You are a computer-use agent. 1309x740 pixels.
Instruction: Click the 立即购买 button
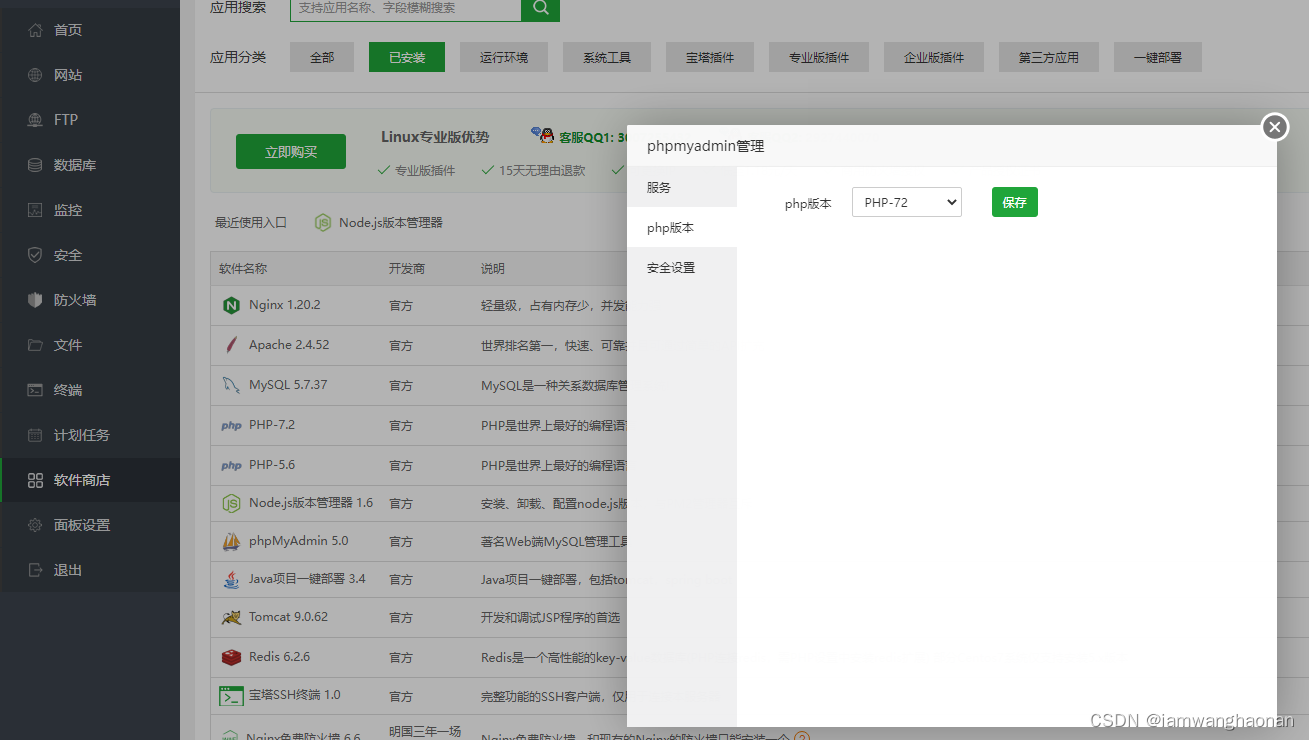click(291, 151)
